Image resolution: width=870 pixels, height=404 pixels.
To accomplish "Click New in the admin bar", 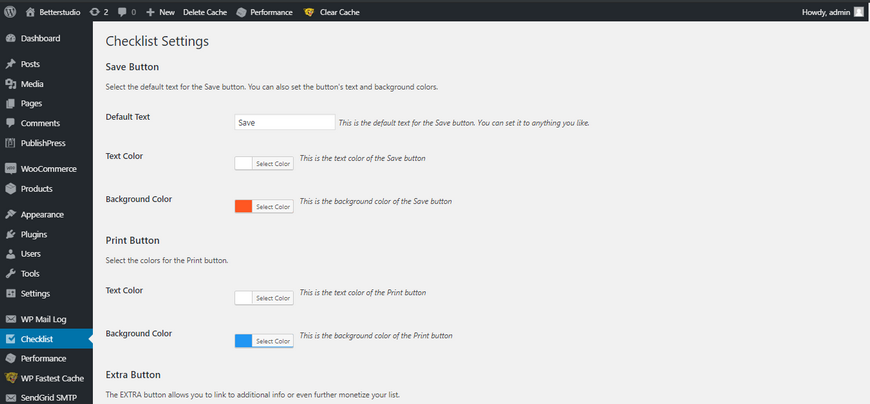I will click(167, 12).
